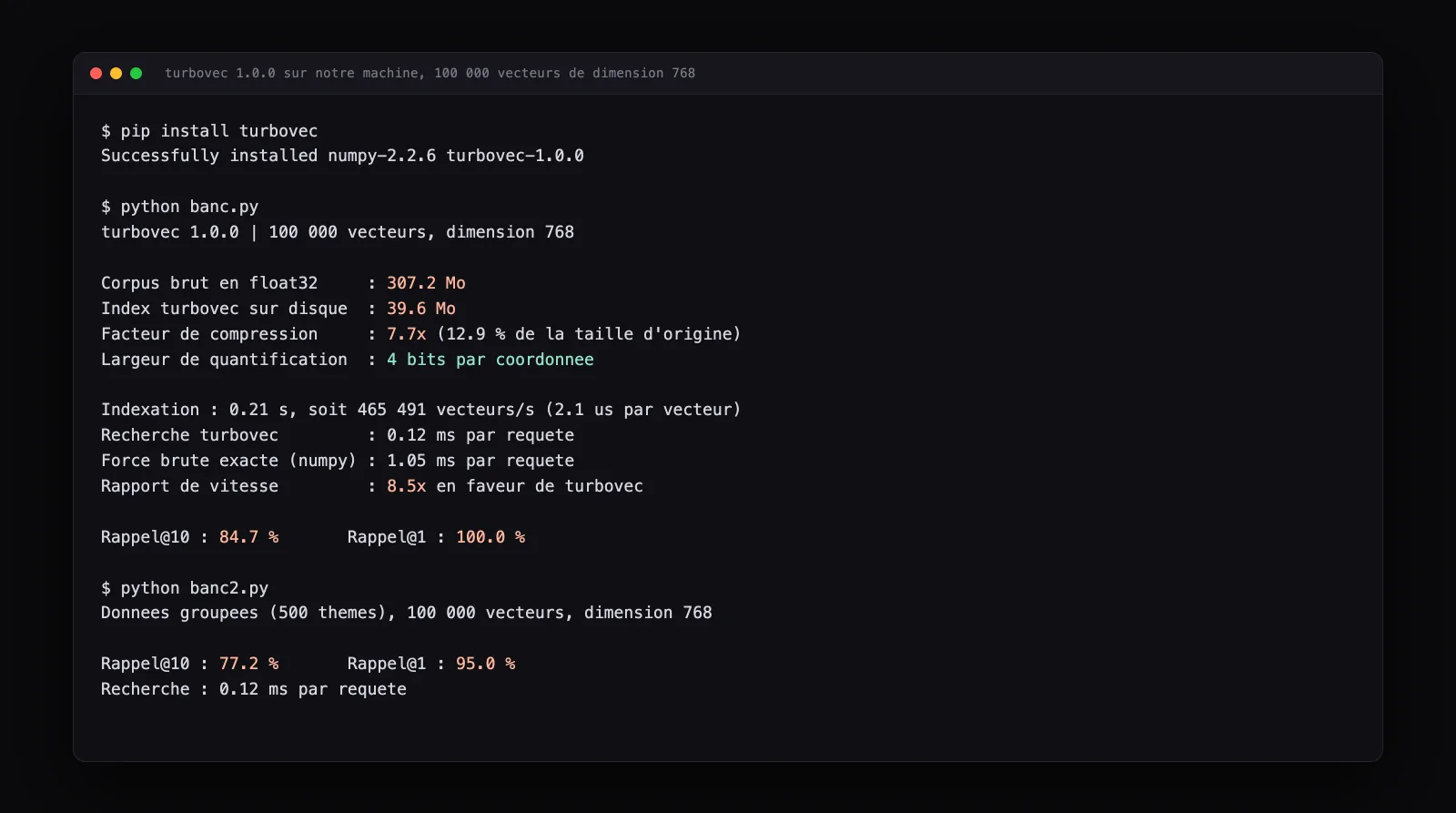Select the '307.2 Mo' corpus size value
Screen dimensions: 1456x813
click(426, 283)
